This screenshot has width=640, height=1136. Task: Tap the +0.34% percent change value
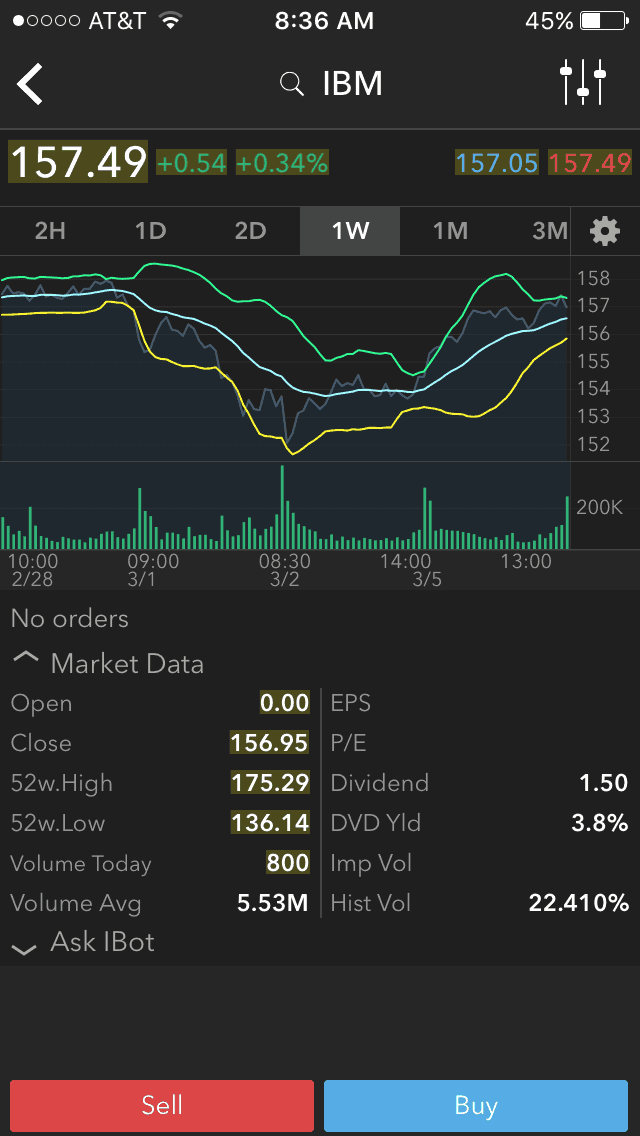pos(282,163)
